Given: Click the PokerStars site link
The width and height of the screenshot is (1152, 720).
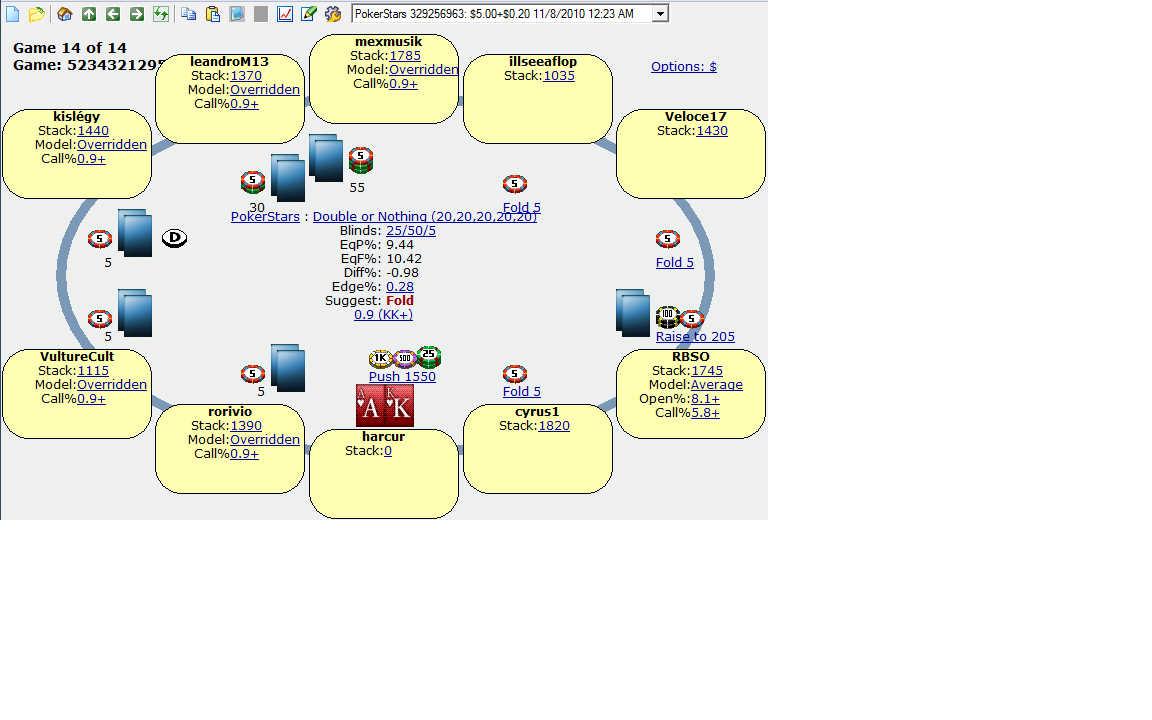Looking at the screenshot, I should point(265,217).
